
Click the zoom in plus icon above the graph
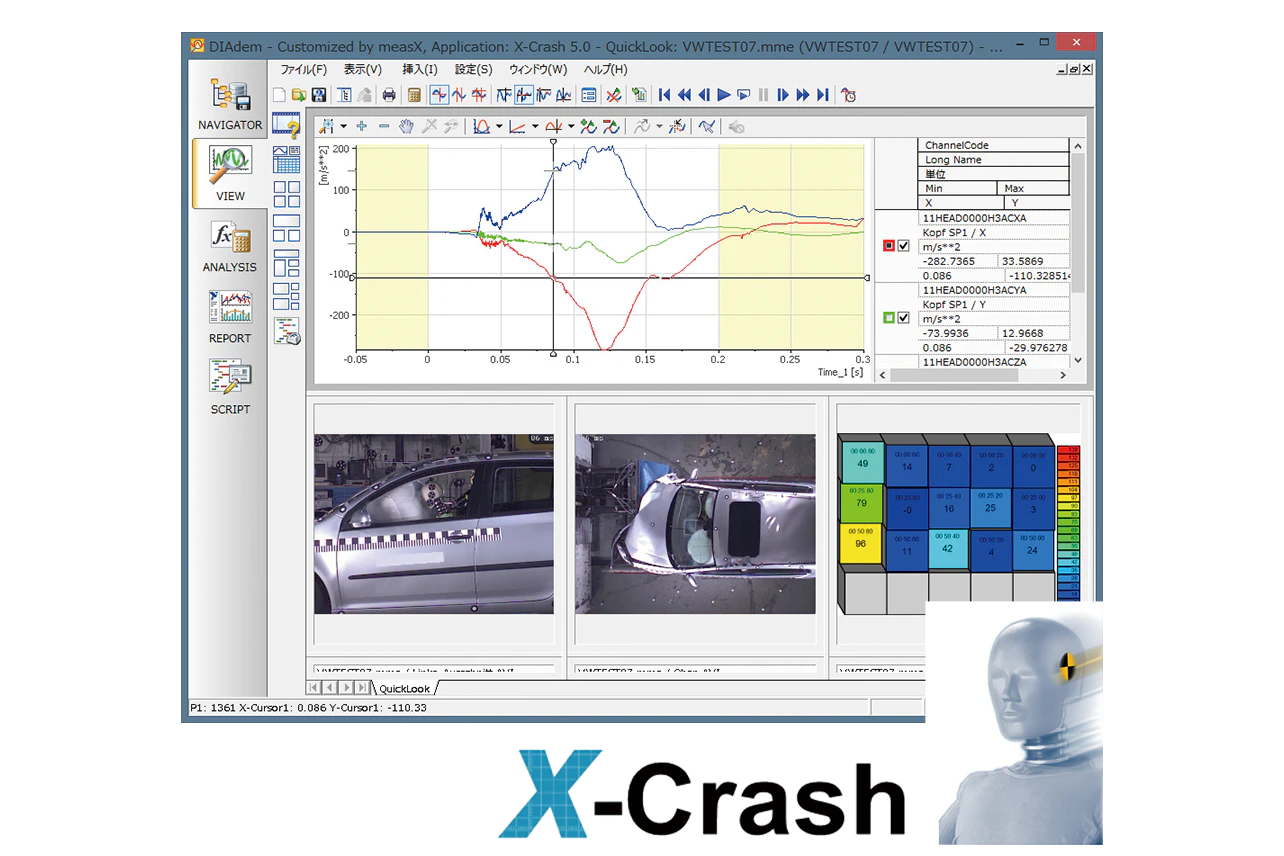coord(361,126)
